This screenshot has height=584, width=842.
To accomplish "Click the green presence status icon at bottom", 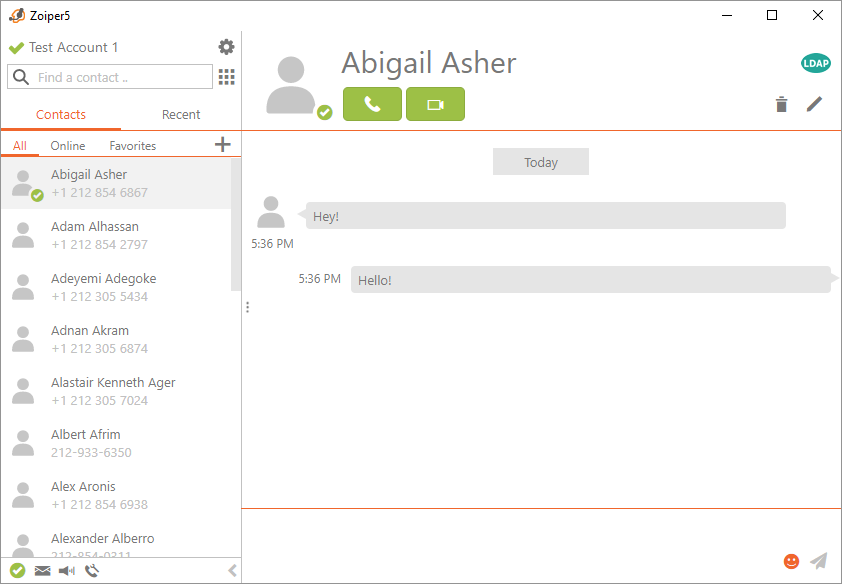I will coord(17,571).
